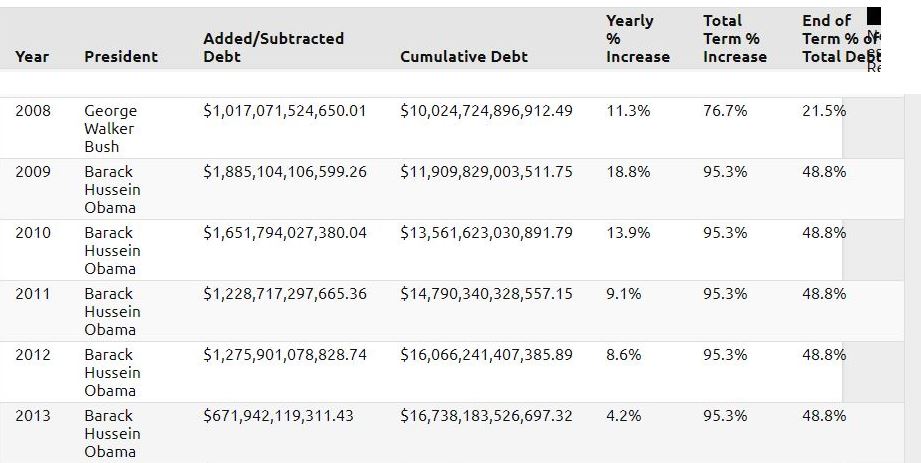The height and width of the screenshot is (463, 921).
Task: Click Barack Hussein Obama in the 2011 row
Action: pyautogui.click(x=112, y=311)
